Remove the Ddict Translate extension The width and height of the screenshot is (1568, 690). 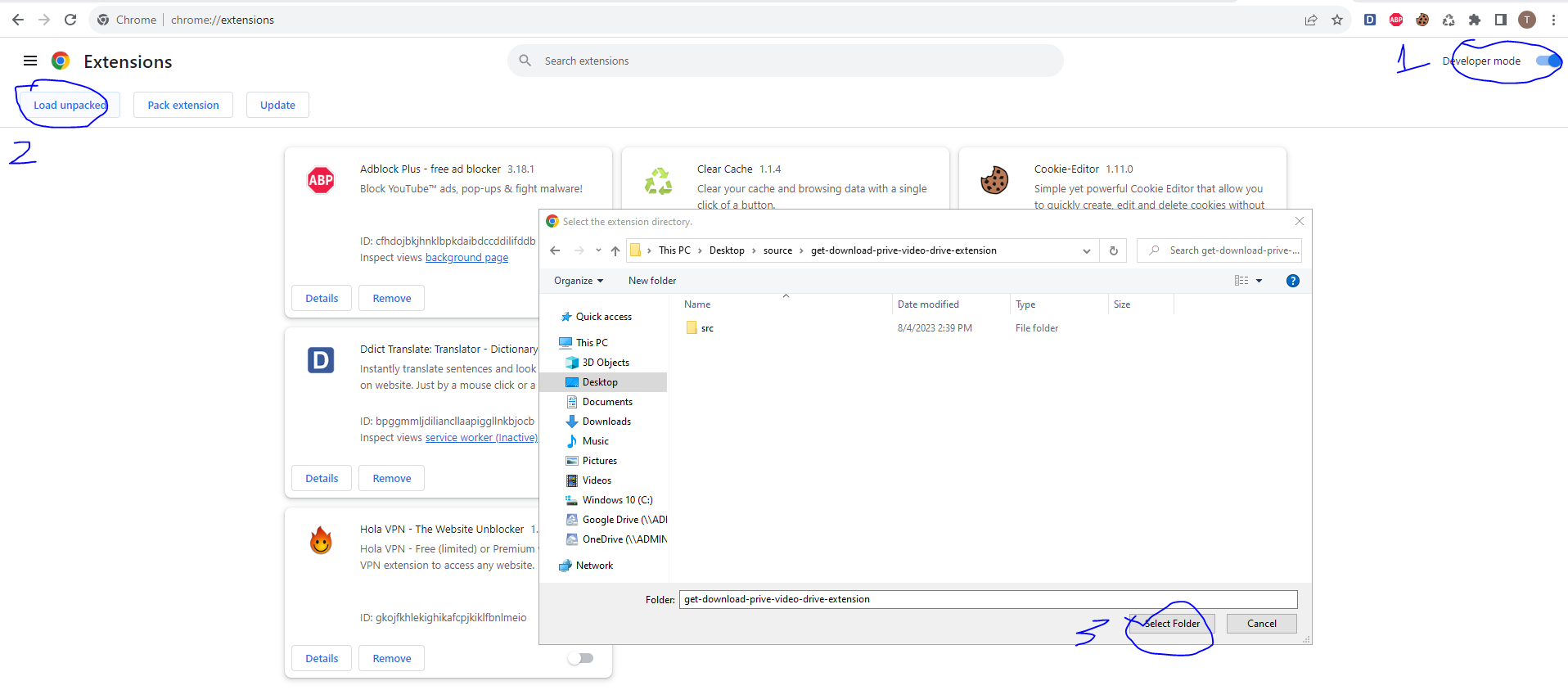(392, 478)
